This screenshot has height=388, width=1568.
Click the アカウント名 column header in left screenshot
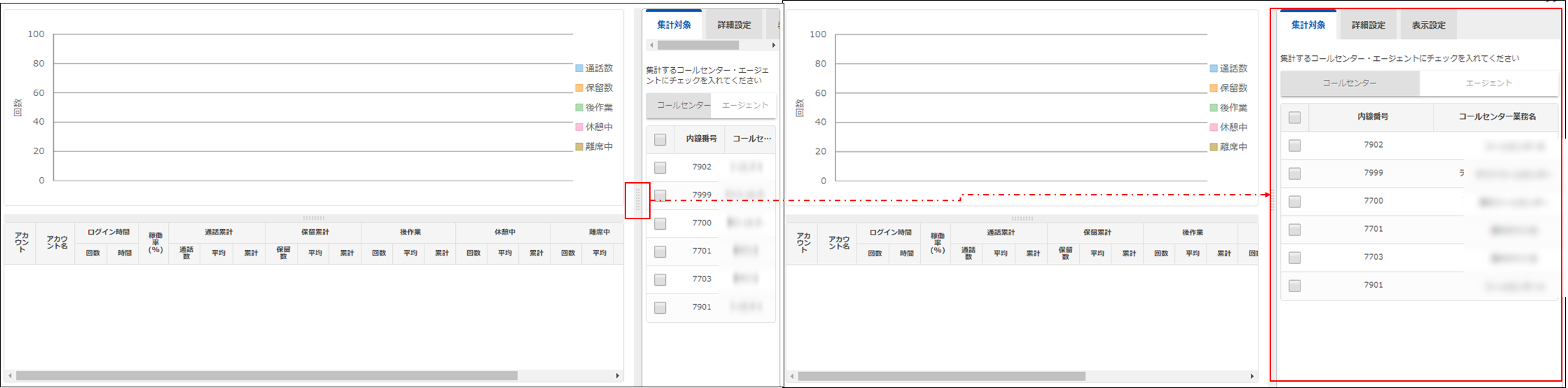pos(57,243)
